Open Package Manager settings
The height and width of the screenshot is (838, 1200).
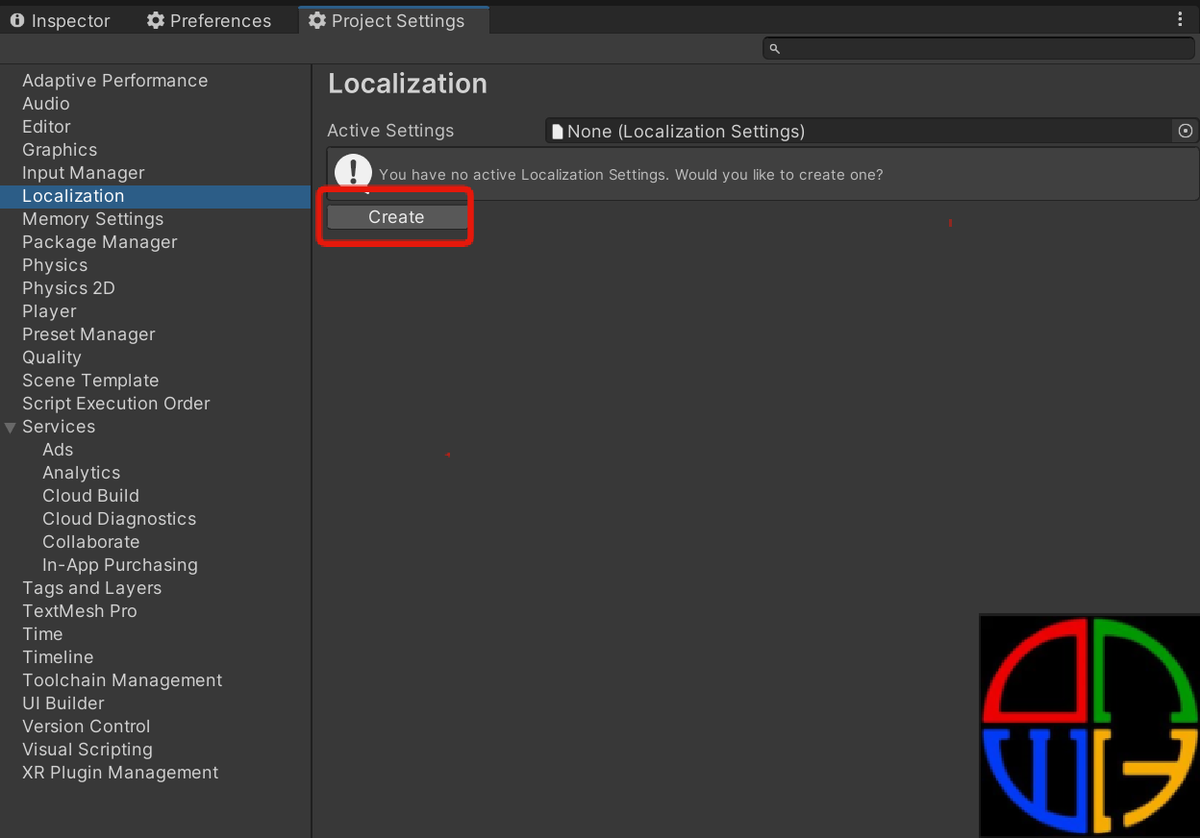(100, 242)
